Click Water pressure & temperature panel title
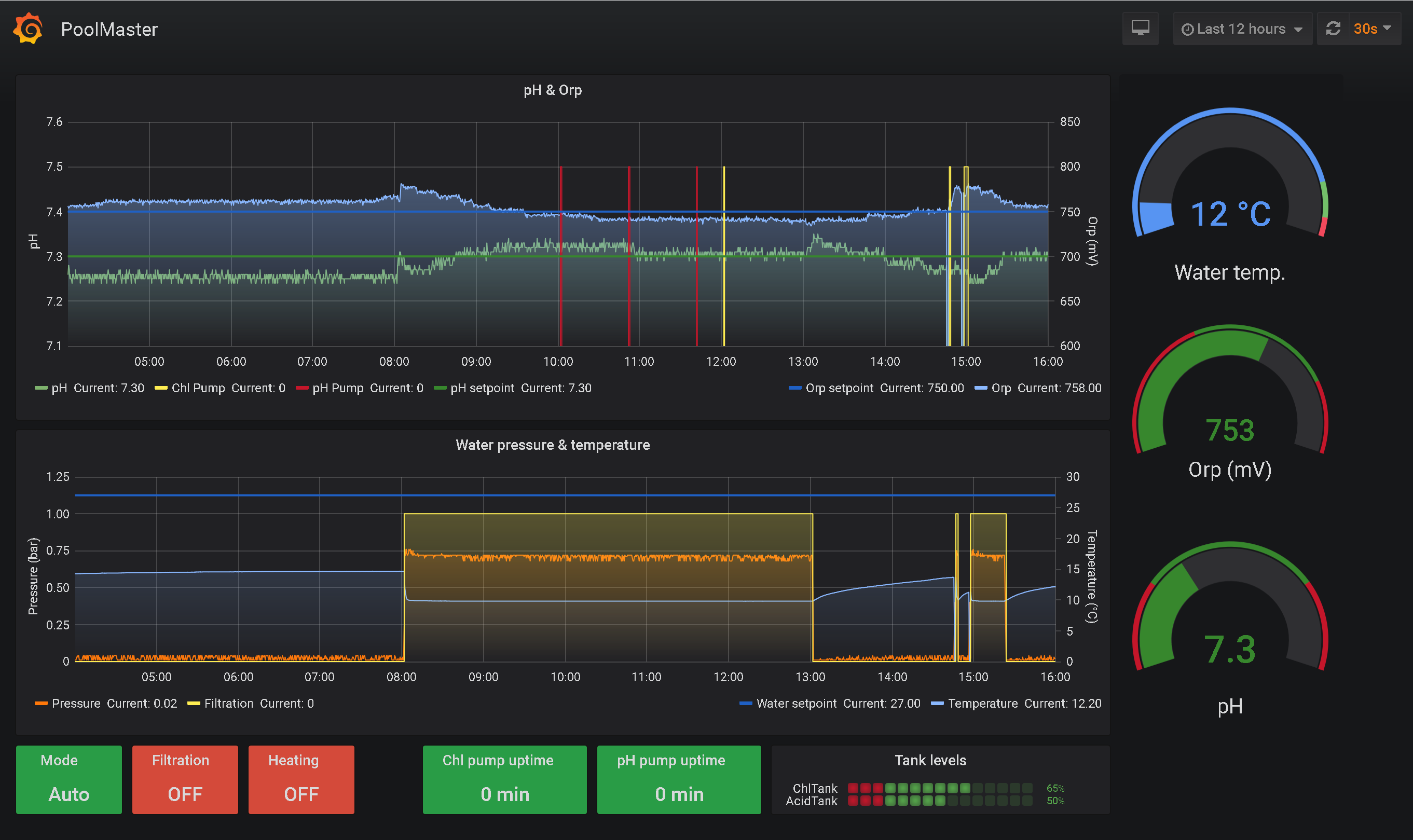Viewport: 1413px width, 840px height. (x=553, y=445)
